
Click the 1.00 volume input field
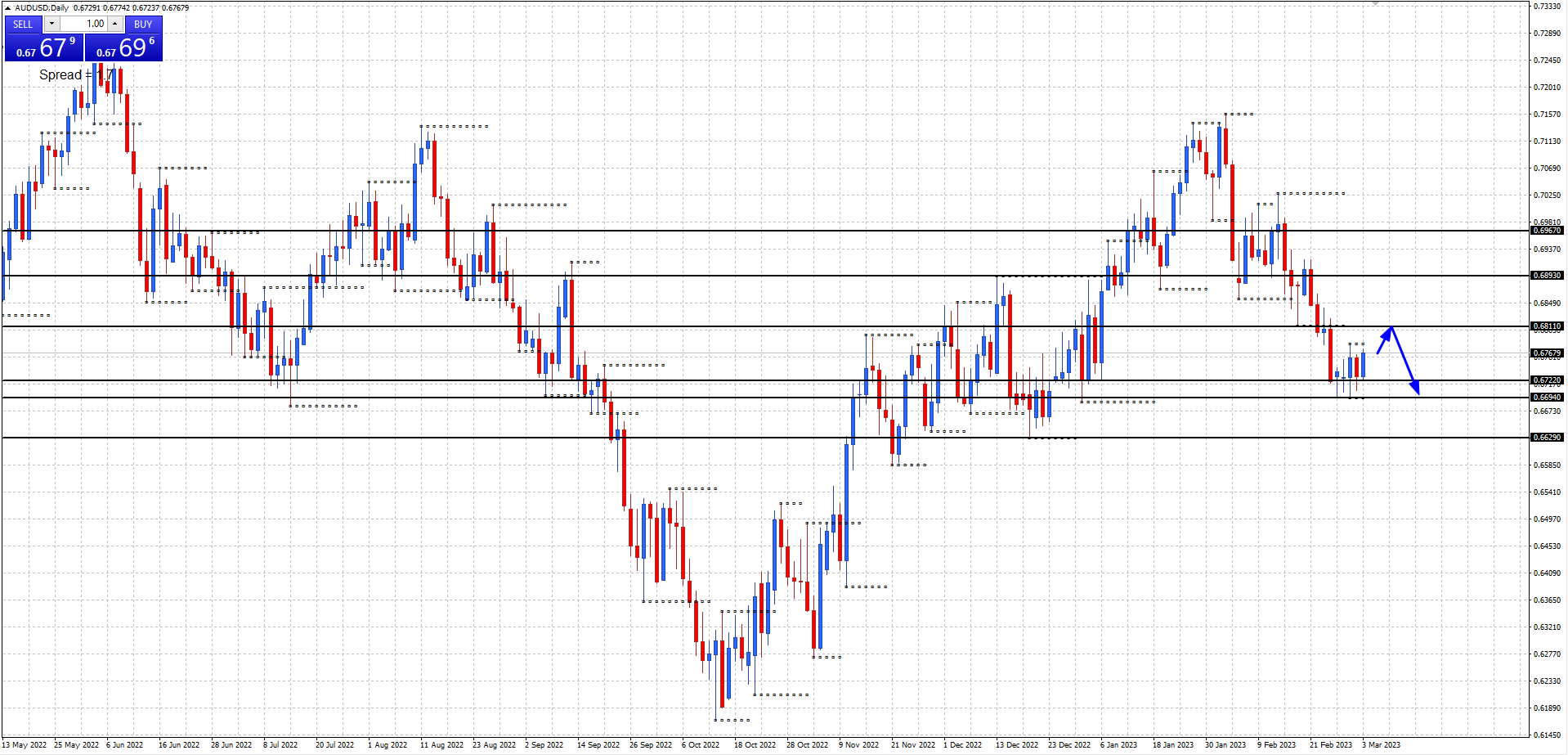(x=83, y=25)
